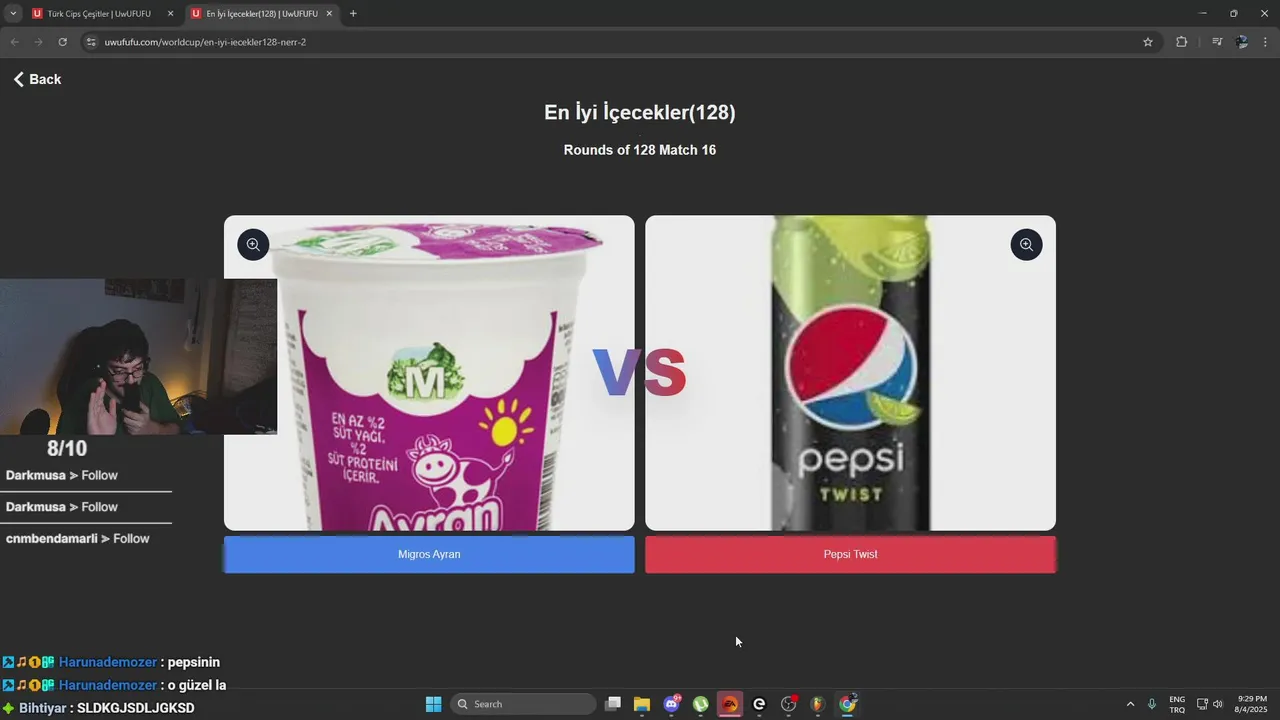Zoom in on the Migros Ayran image

253,245
